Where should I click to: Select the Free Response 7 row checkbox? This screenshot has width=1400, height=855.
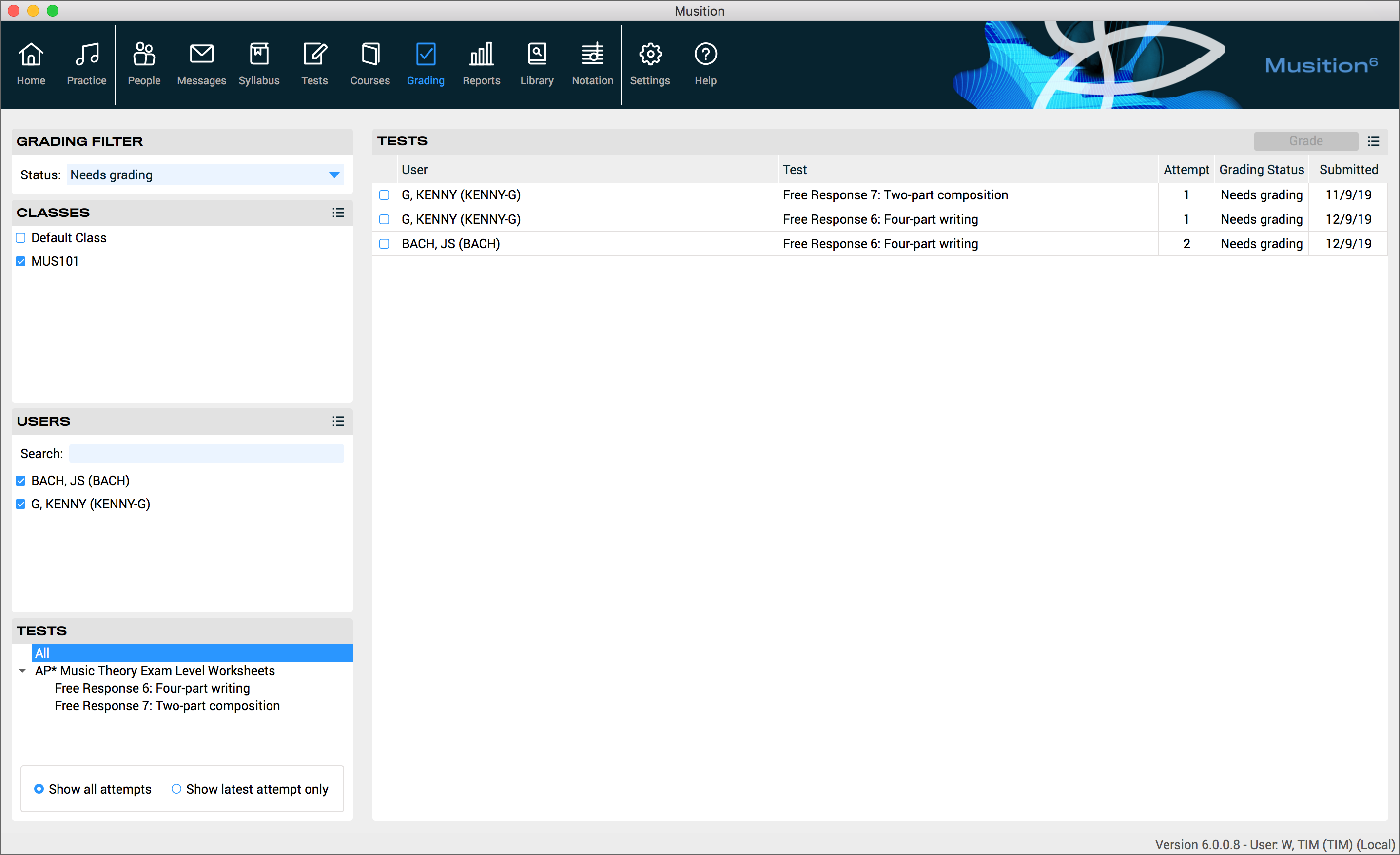[384, 195]
